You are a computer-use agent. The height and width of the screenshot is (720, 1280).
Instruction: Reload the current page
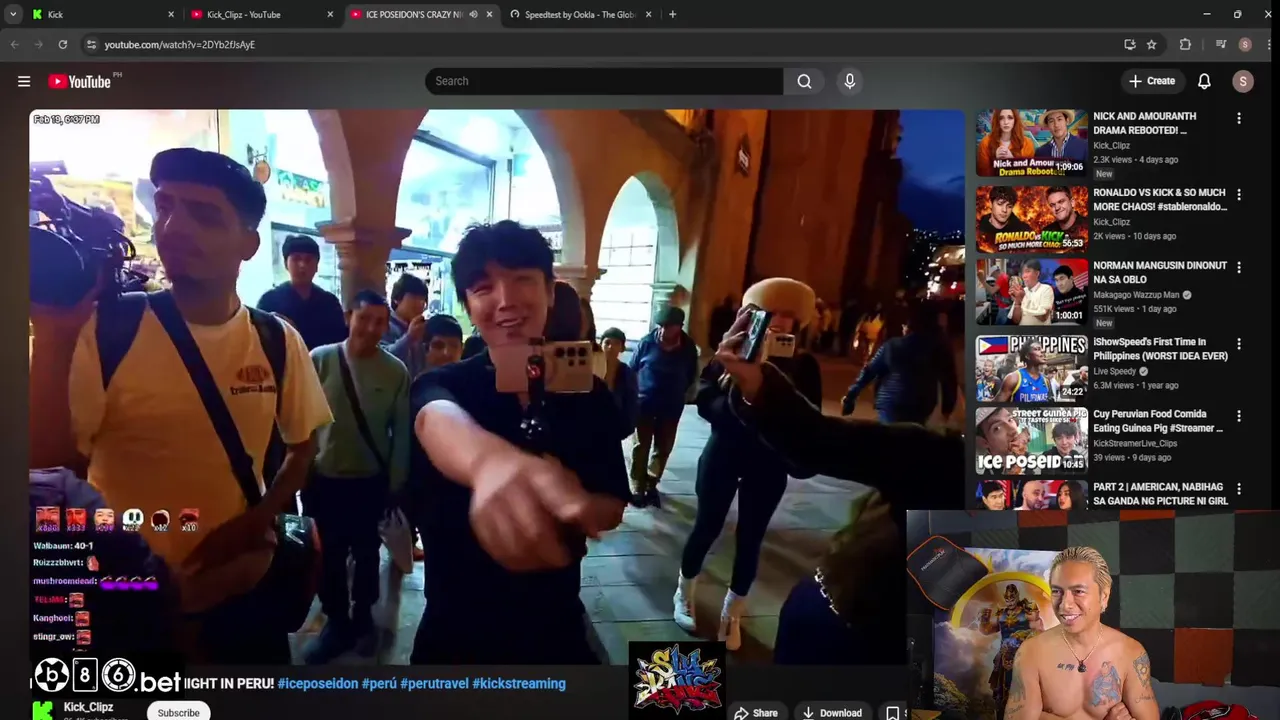tap(62, 44)
